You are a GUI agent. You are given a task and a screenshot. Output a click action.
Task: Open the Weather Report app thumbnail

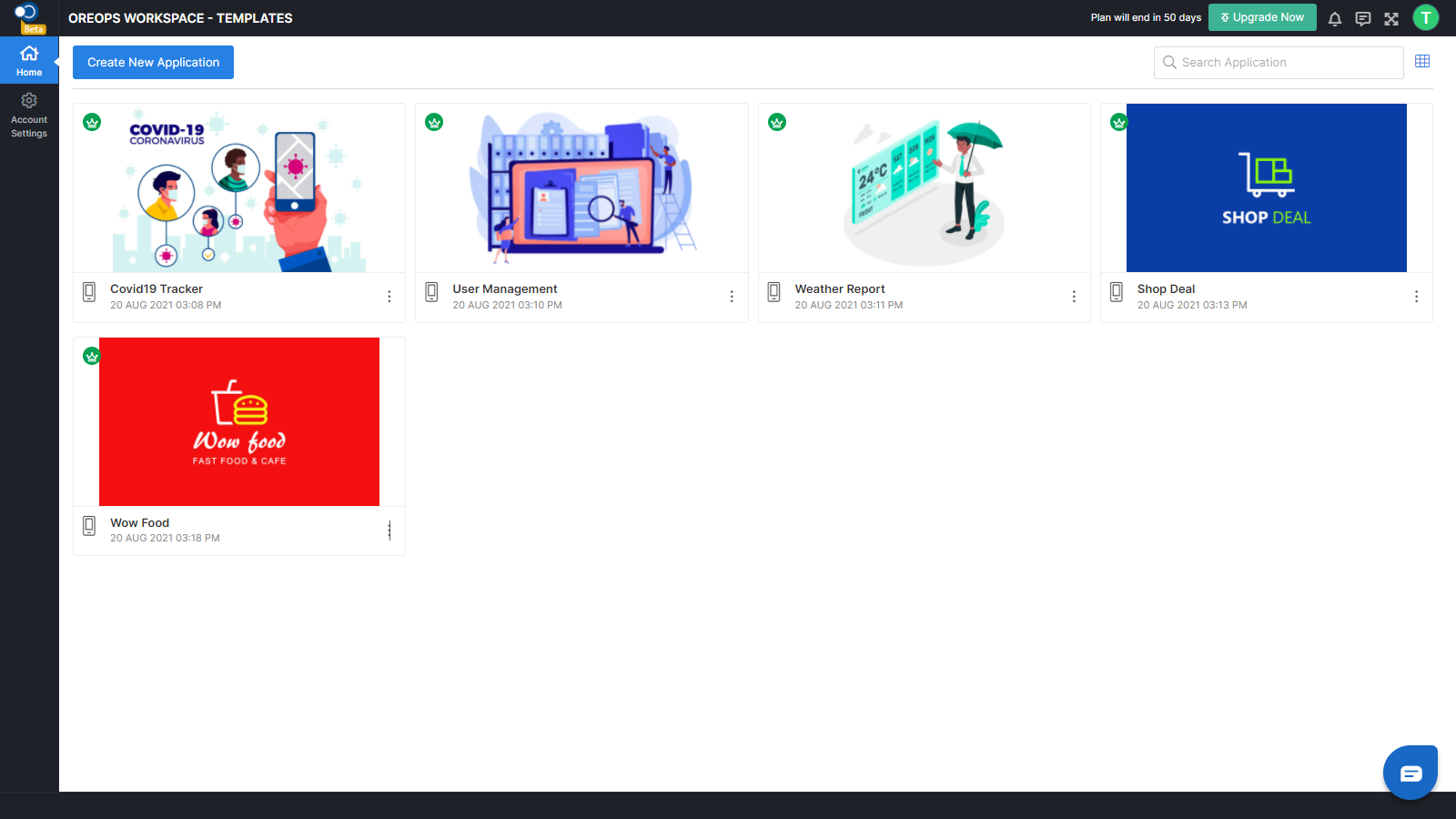[x=924, y=188]
